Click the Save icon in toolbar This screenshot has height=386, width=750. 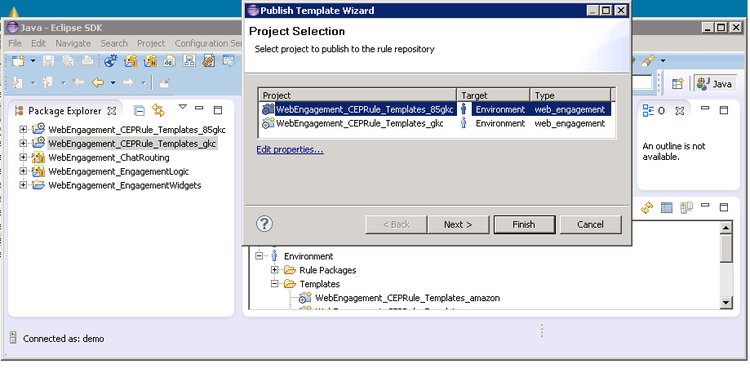point(48,61)
